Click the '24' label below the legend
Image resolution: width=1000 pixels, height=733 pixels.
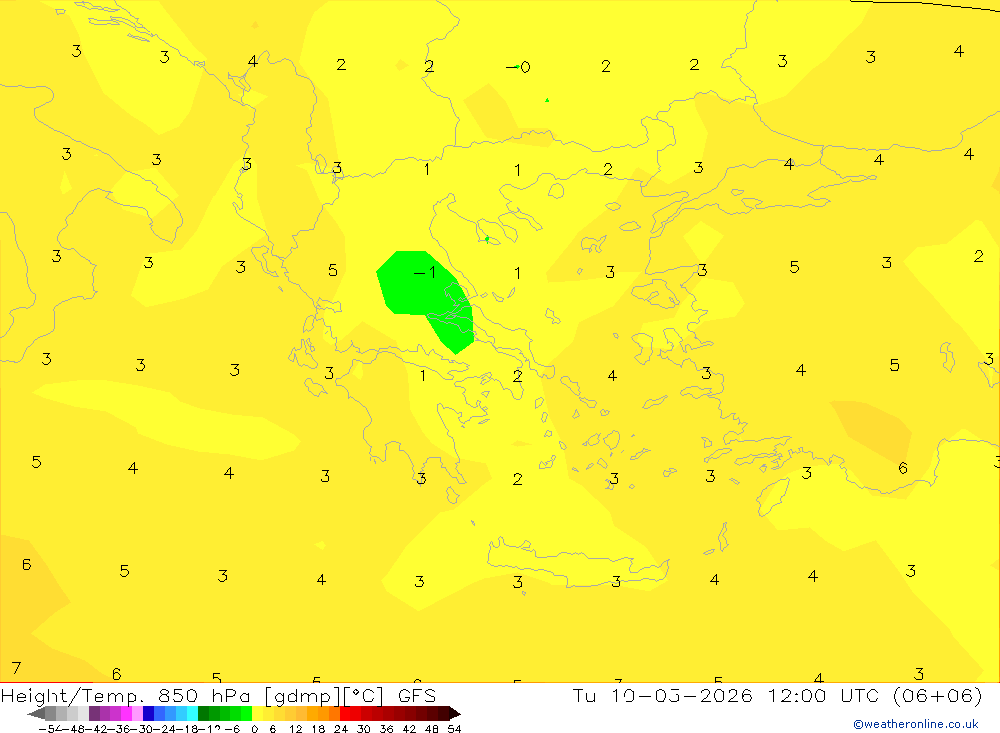(341, 729)
